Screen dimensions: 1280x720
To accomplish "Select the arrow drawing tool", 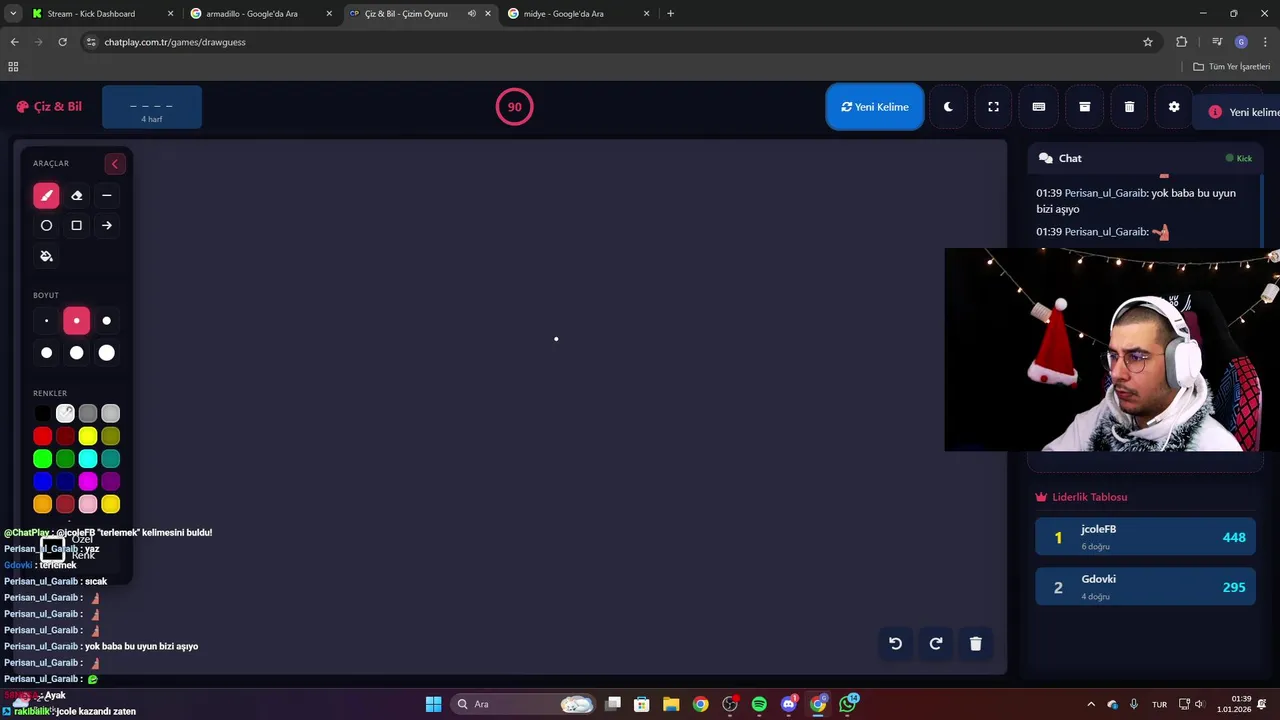I will pos(106,226).
